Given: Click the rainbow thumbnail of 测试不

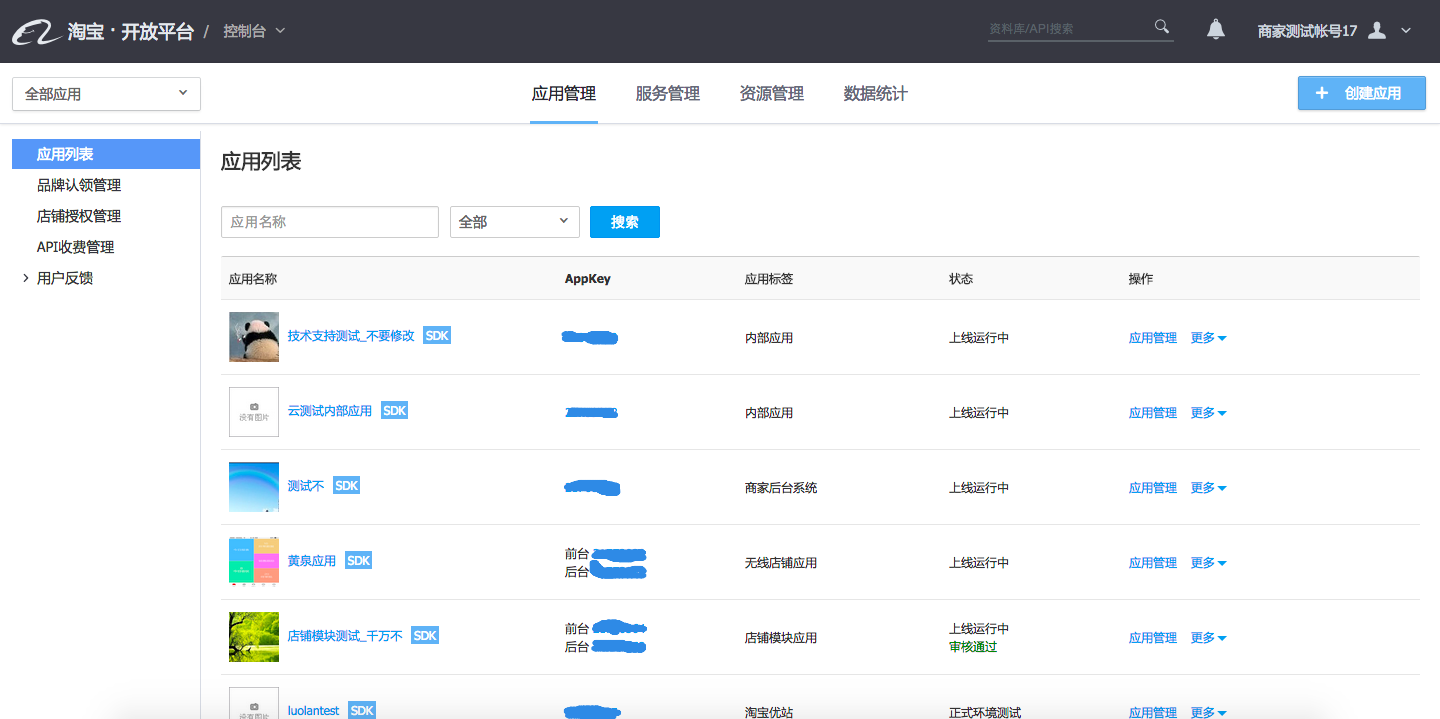Looking at the screenshot, I should point(254,487).
